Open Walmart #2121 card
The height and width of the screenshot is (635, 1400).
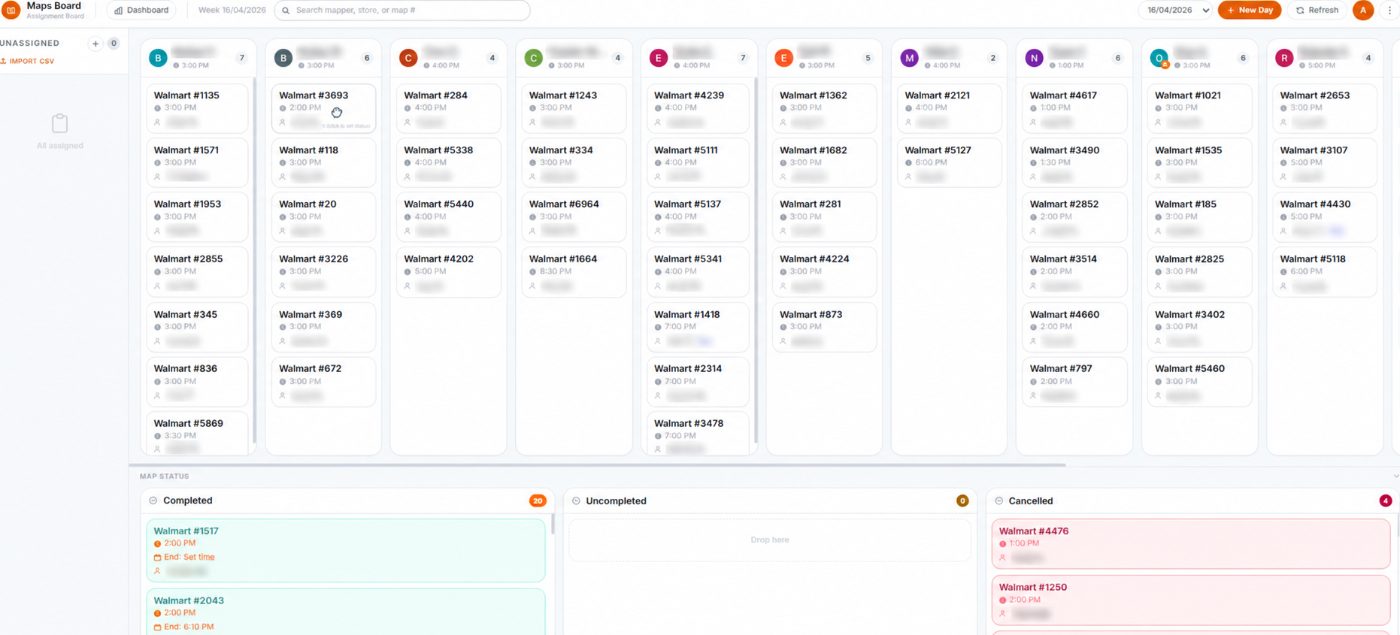[949, 108]
